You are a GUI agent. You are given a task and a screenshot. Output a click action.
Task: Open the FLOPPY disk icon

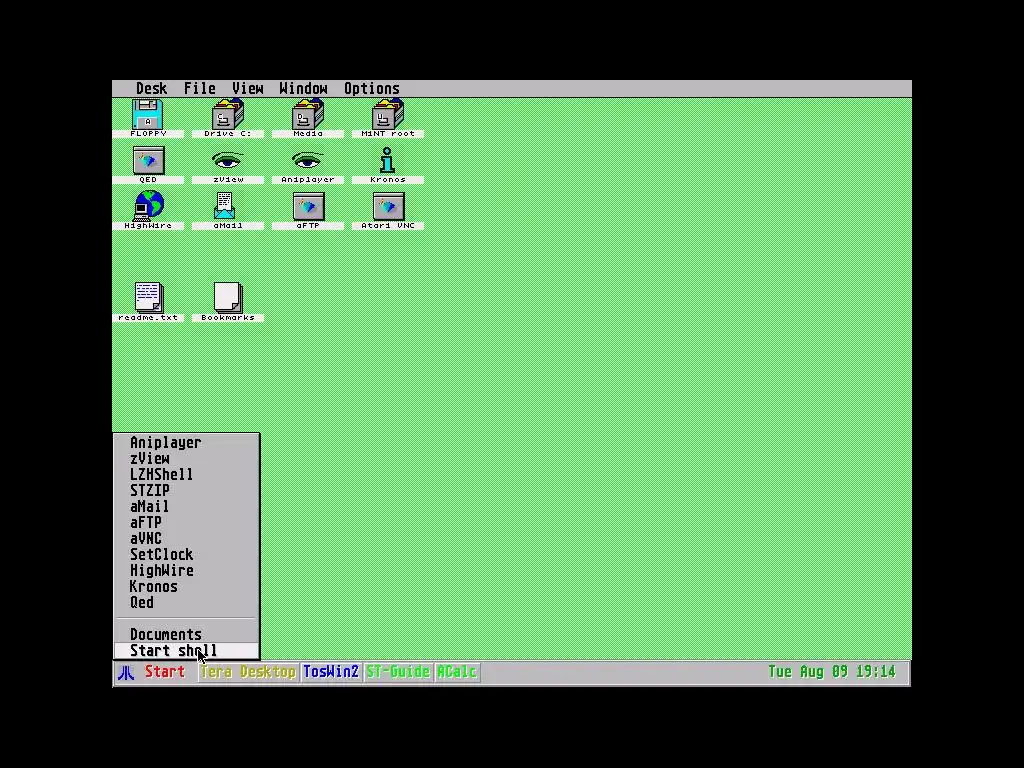(x=148, y=116)
